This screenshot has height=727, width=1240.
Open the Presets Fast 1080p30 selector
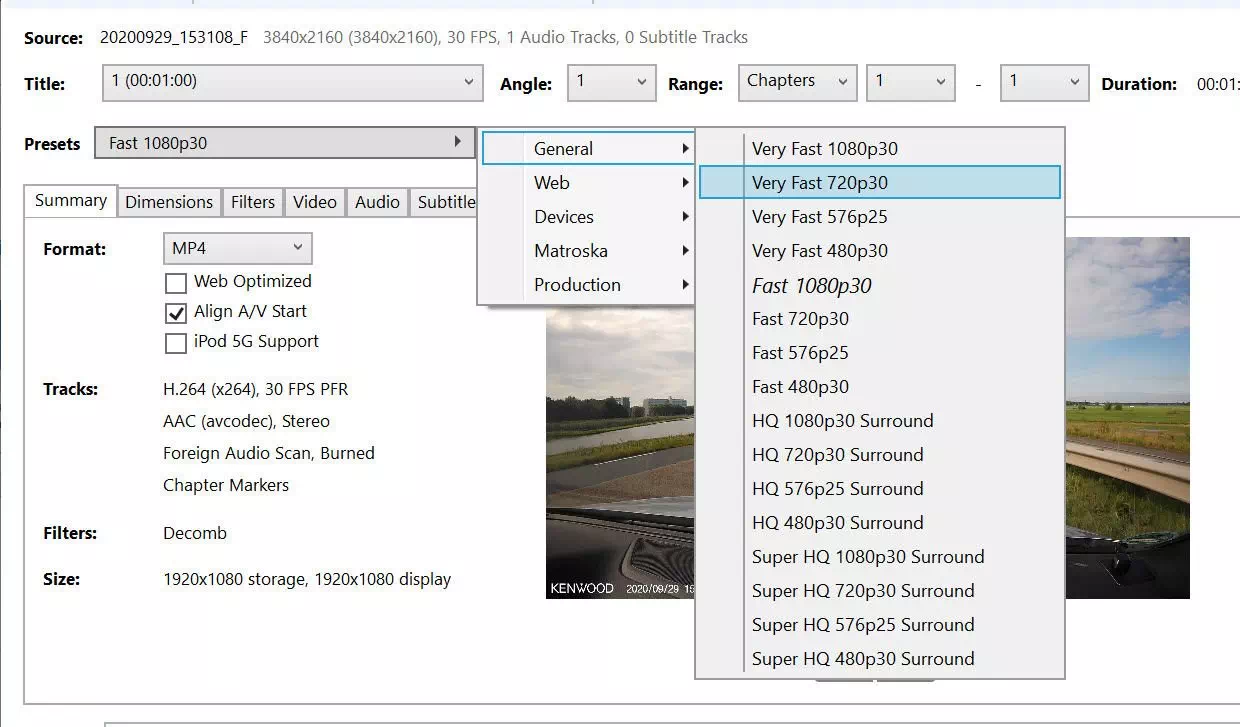click(285, 143)
